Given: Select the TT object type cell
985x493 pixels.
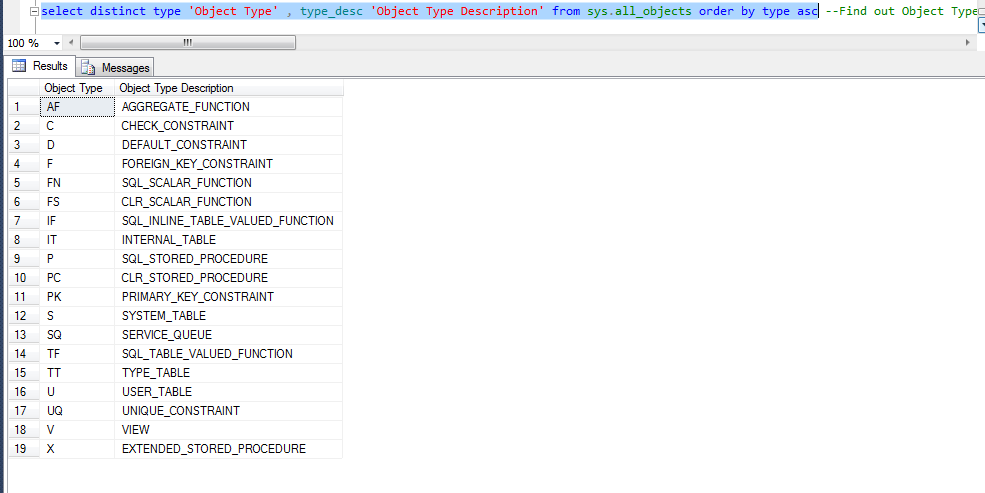Looking at the screenshot, I should click(x=77, y=373).
